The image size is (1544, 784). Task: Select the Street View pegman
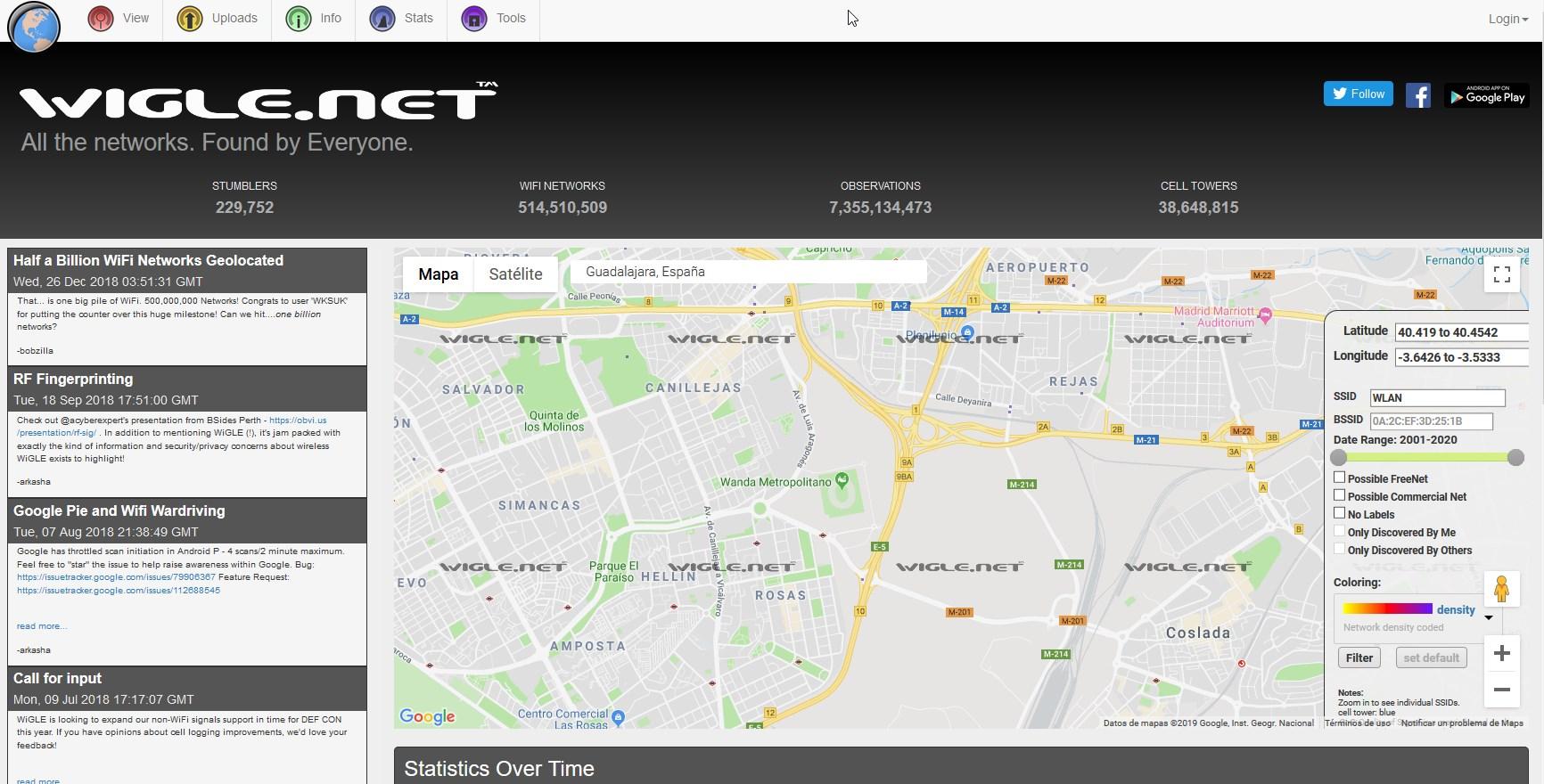pos(1502,589)
